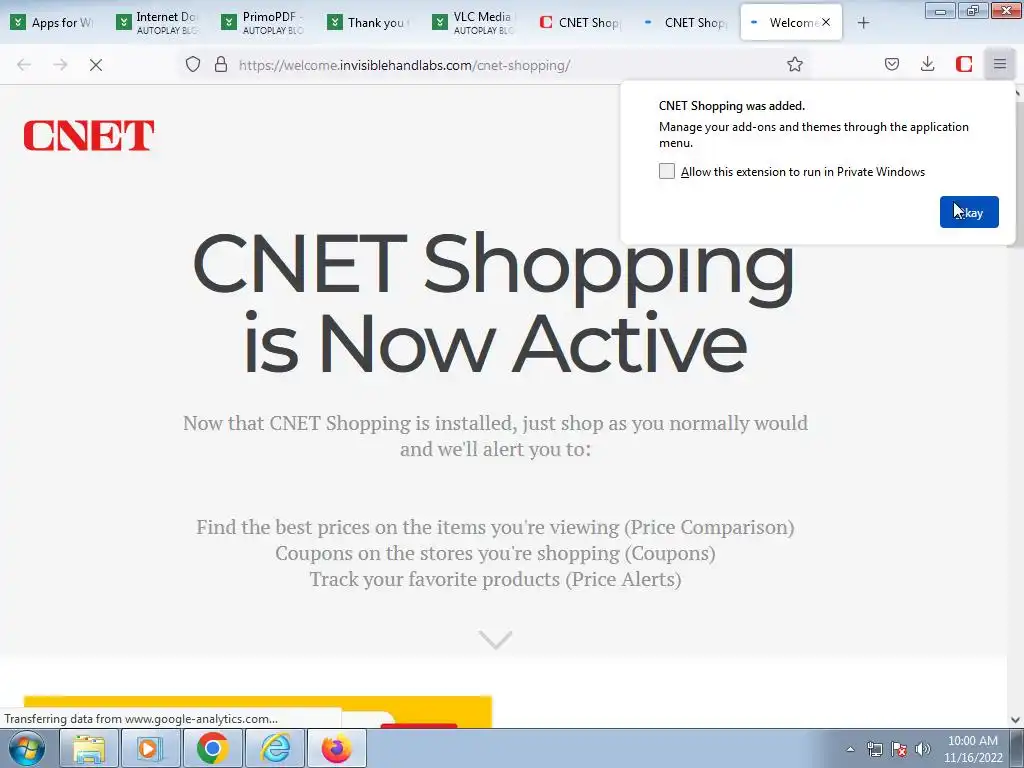Screen dimensions: 1024x768
Task: Launch Internet Explorer from the taskbar
Action: click(274, 748)
